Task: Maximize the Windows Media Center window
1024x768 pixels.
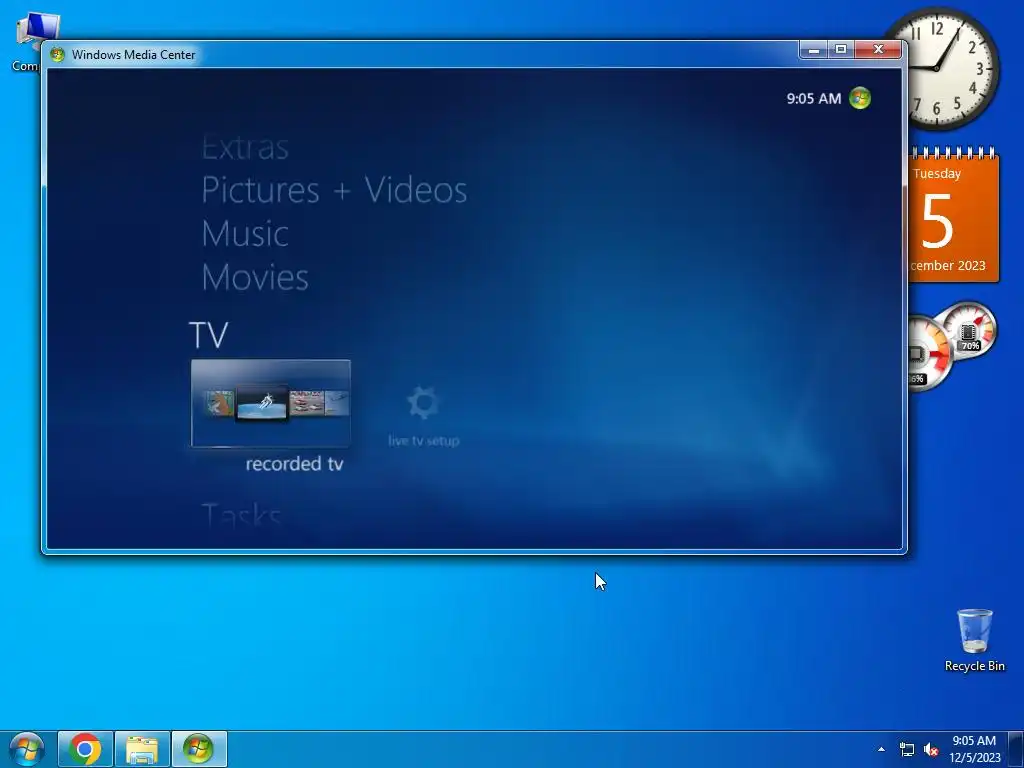Action: [841, 50]
